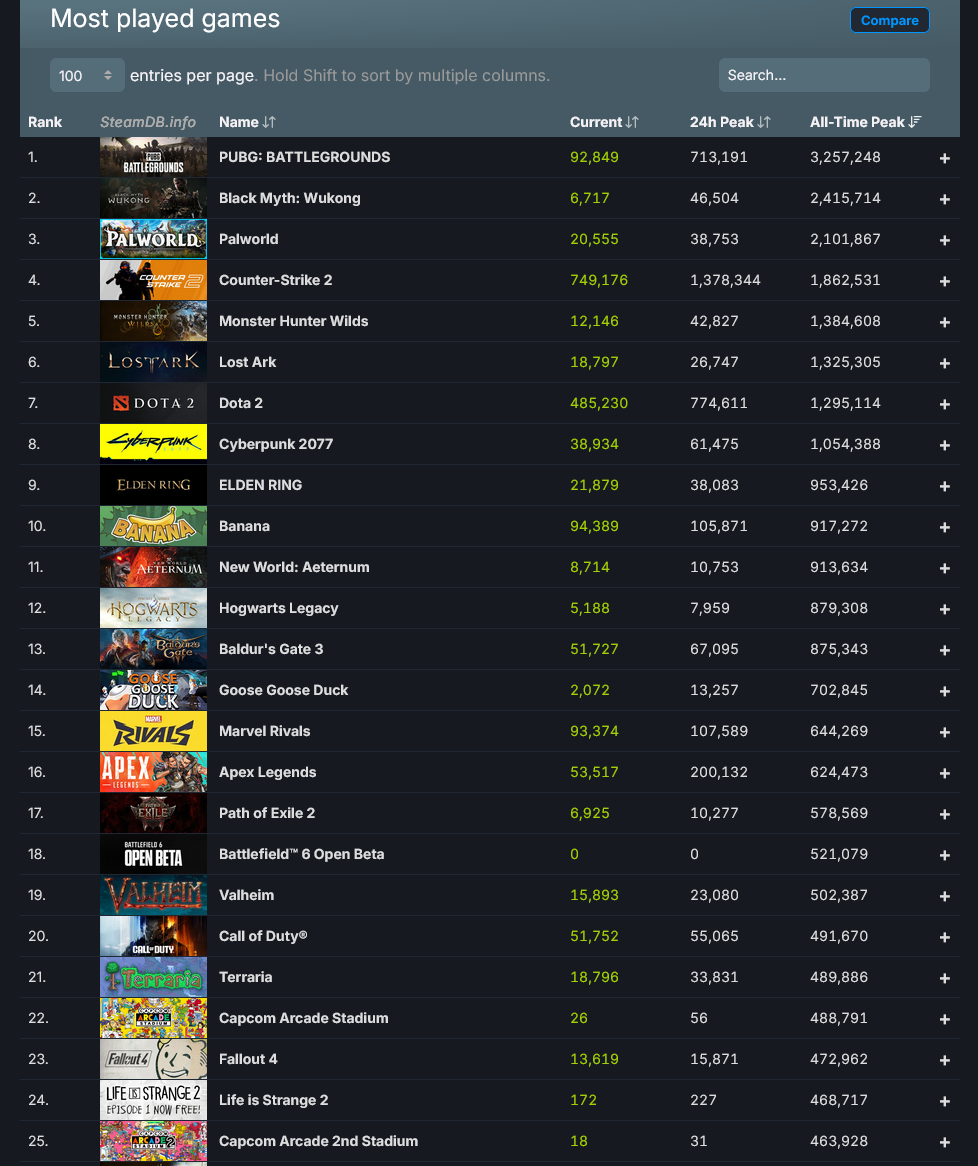Expand the PUBG: BATTLEGROUNDS row plus icon
The image size is (978, 1166).
pyautogui.click(x=945, y=158)
